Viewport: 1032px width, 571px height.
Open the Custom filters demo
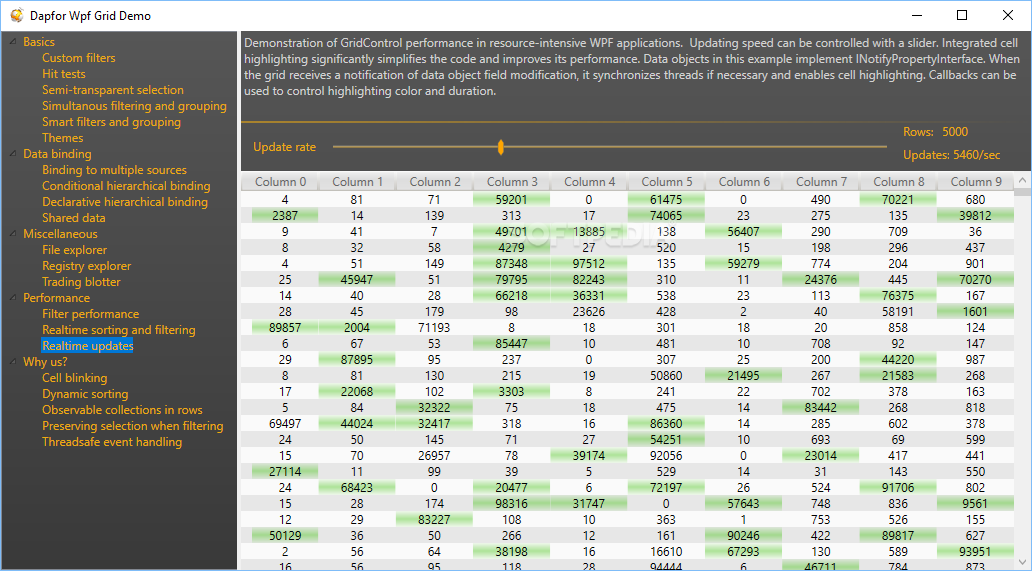78,58
